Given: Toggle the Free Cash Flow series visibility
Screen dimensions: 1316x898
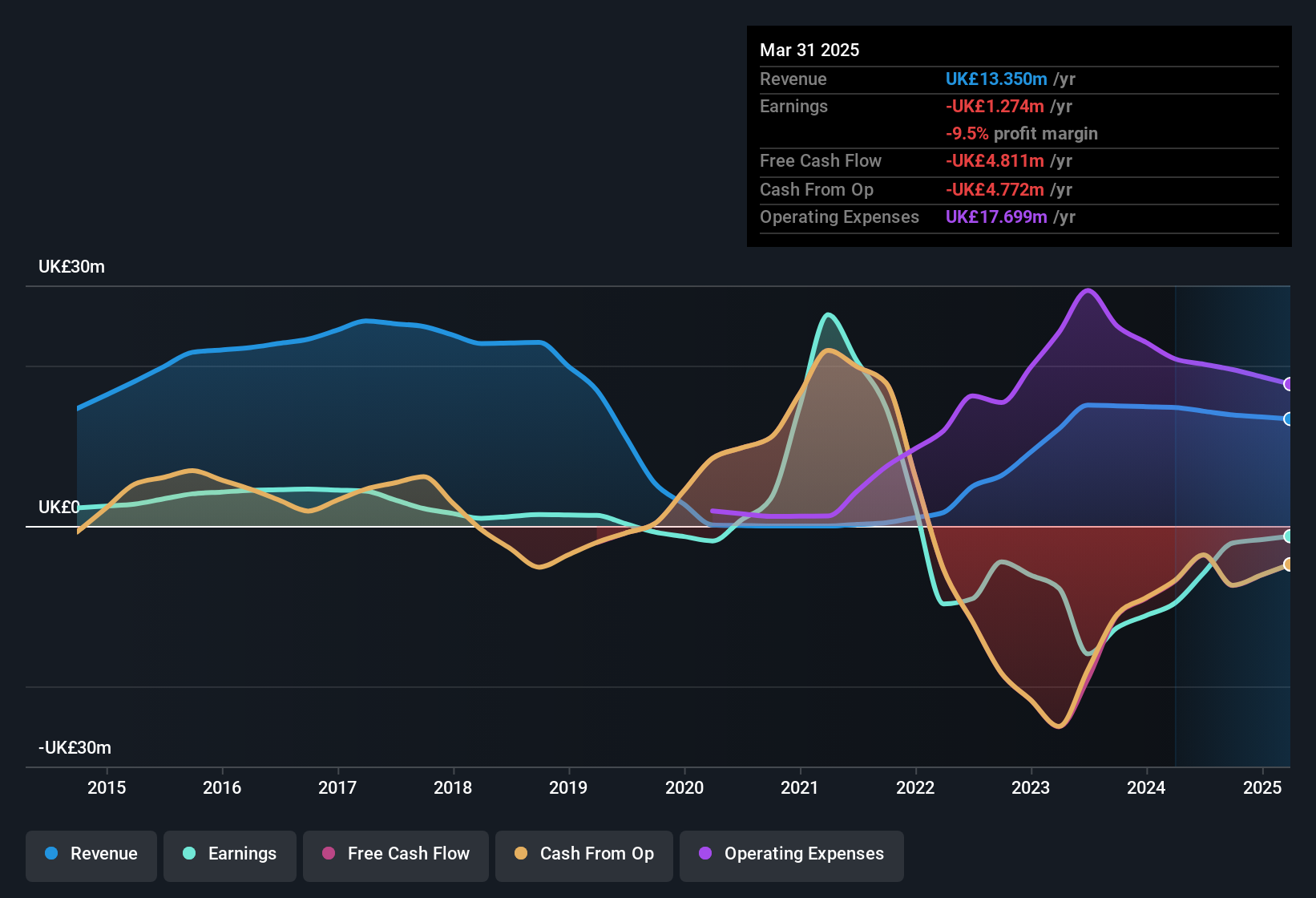Looking at the screenshot, I should click(x=395, y=855).
